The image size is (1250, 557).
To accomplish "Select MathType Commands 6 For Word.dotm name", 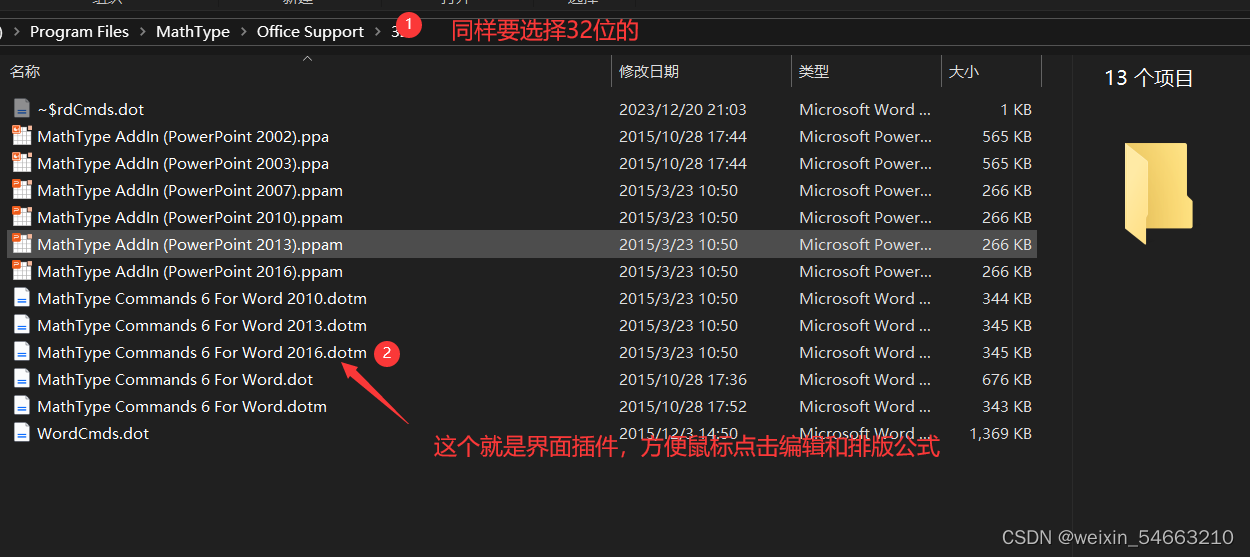I will (x=182, y=406).
